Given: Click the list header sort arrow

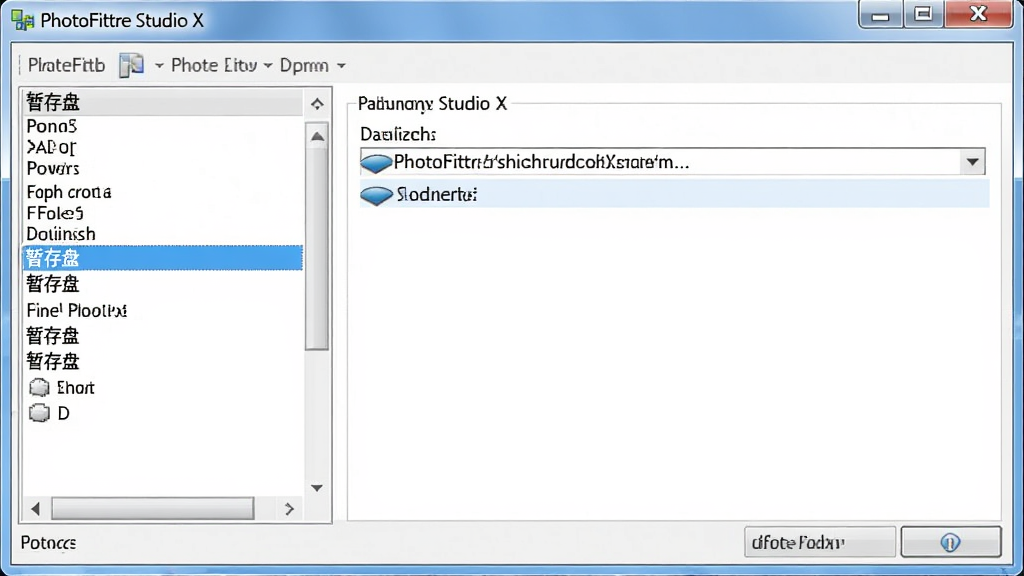Looking at the screenshot, I should pyautogui.click(x=317, y=104).
